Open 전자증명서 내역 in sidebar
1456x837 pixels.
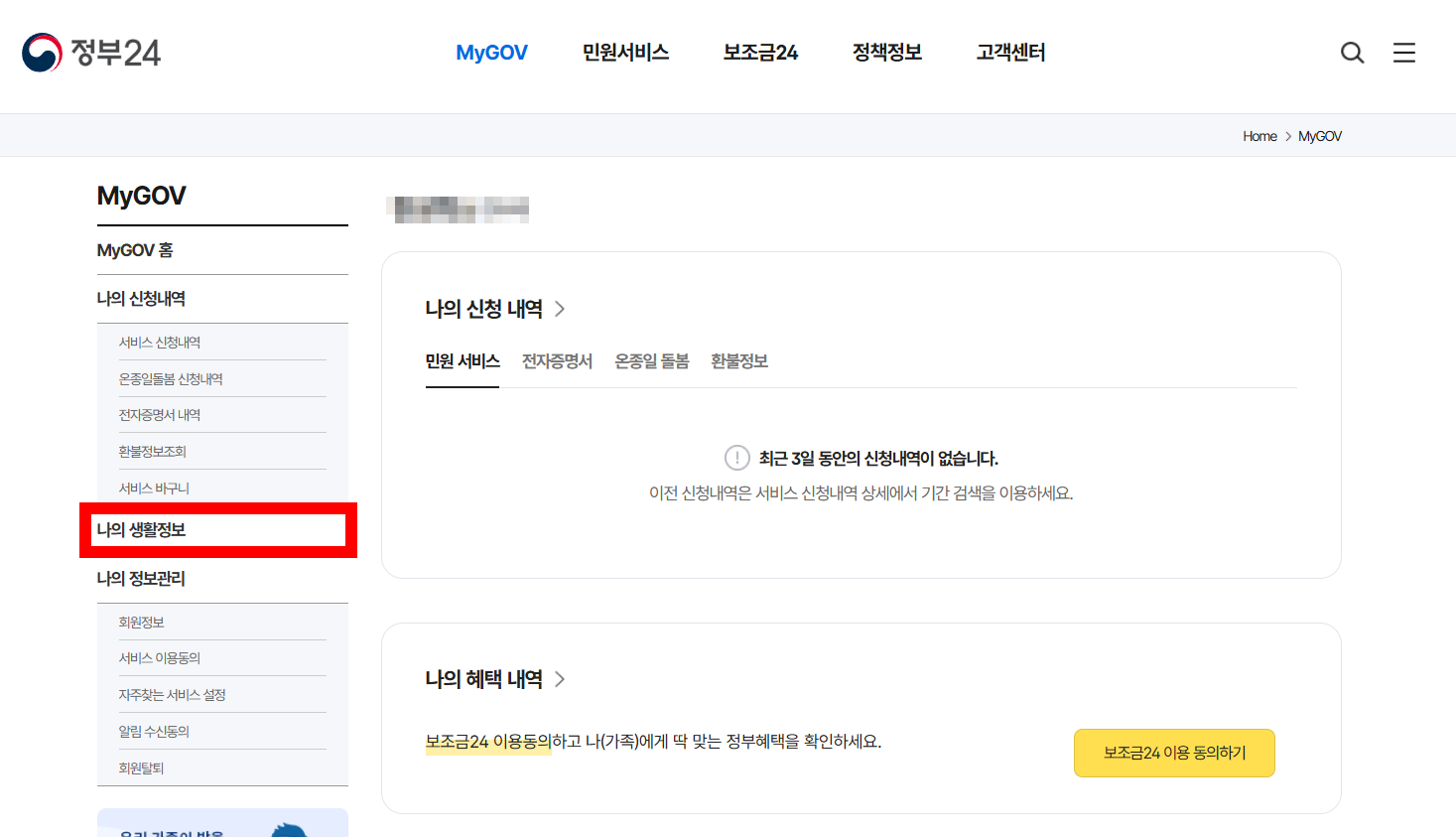point(160,415)
